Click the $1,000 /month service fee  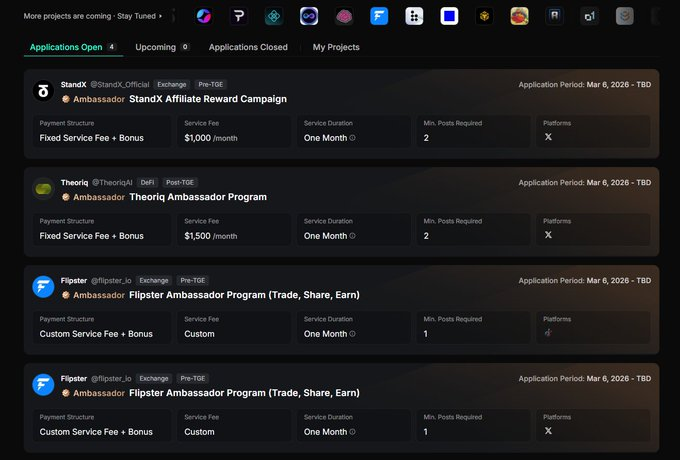click(x=211, y=138)
